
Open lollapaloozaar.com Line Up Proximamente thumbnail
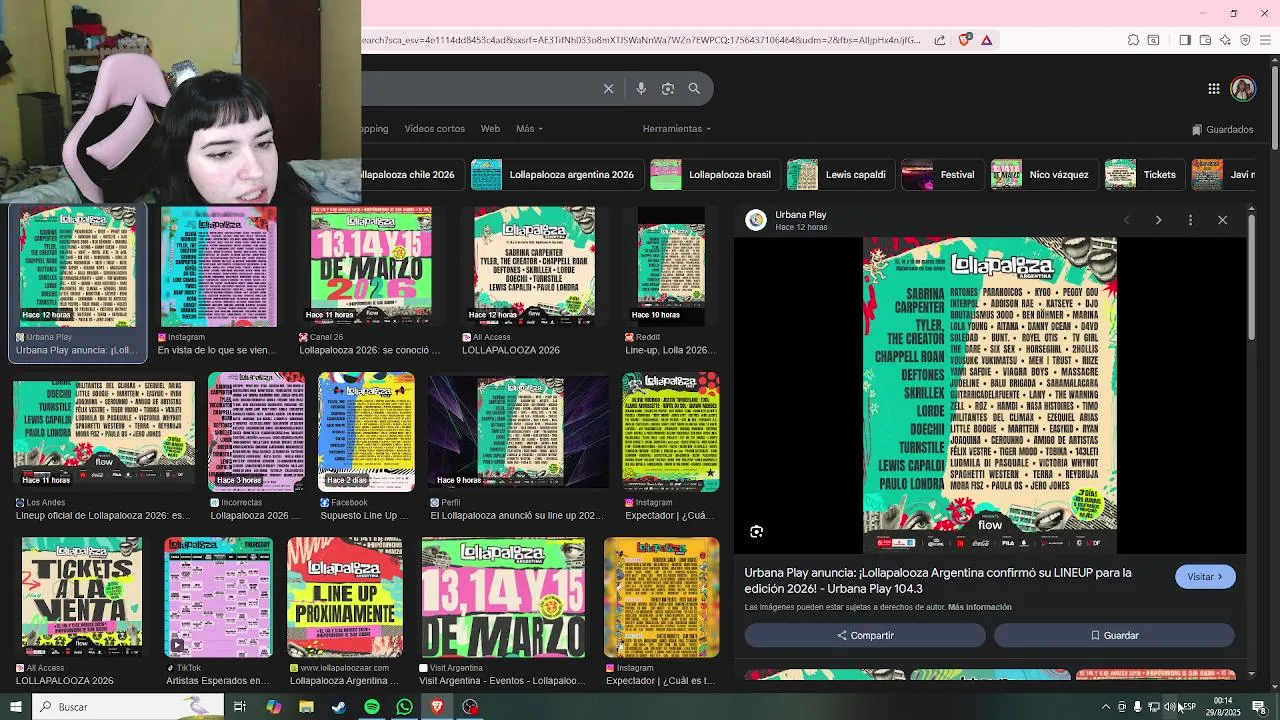tap(345, 597)
